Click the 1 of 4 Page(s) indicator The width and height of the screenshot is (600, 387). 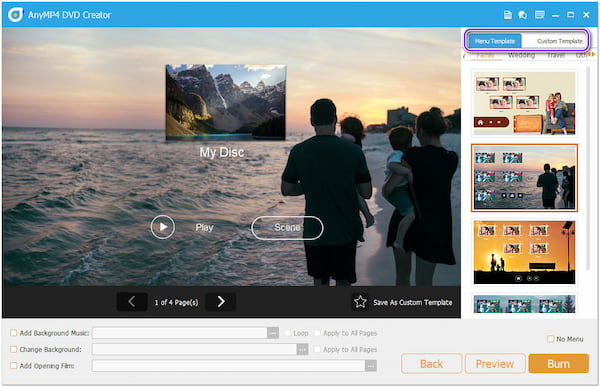(x=176, y=302)
